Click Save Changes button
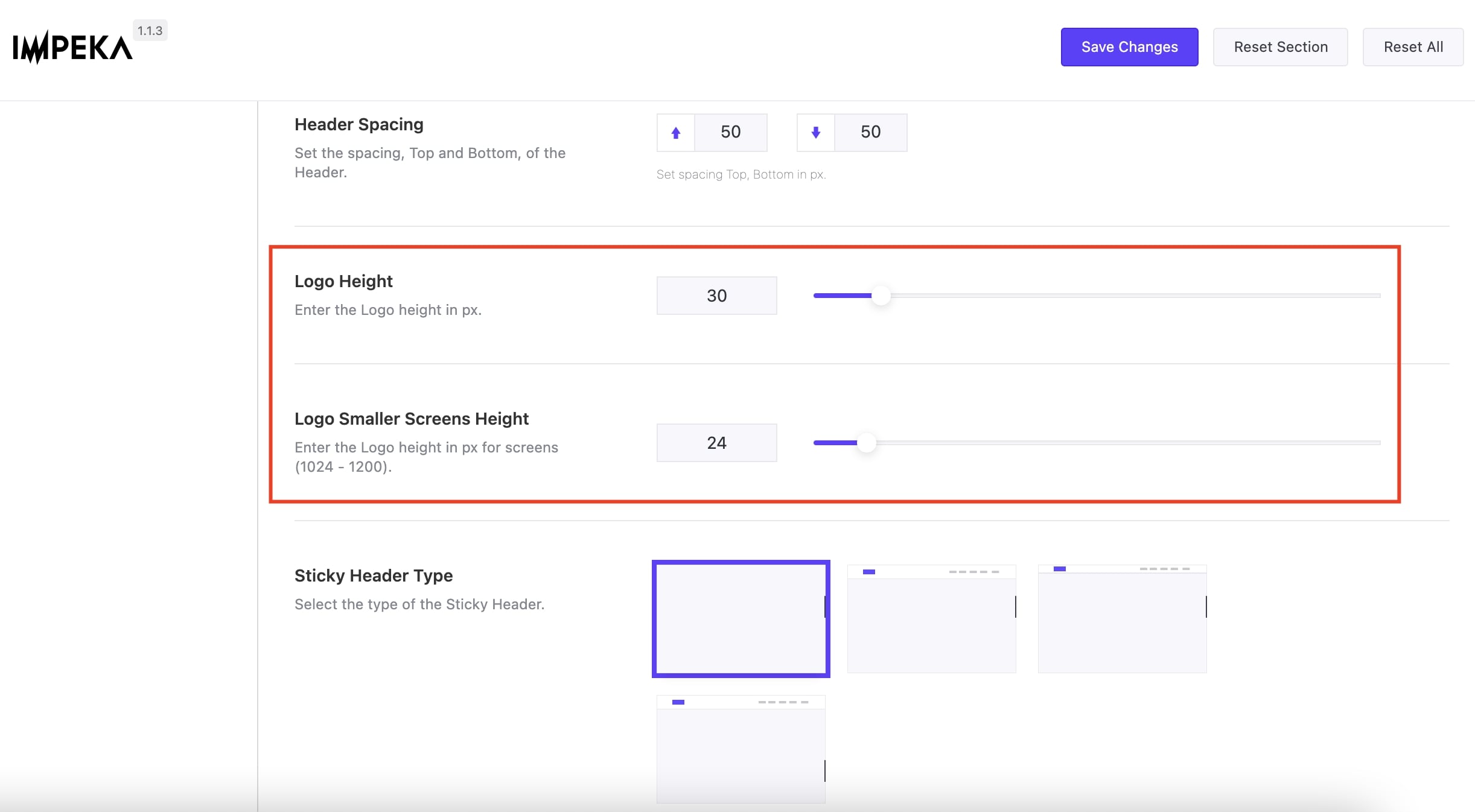Image resolution: width=1475 pixels, height=812 pixels. pyautogui.click(x=1129, y=47)
